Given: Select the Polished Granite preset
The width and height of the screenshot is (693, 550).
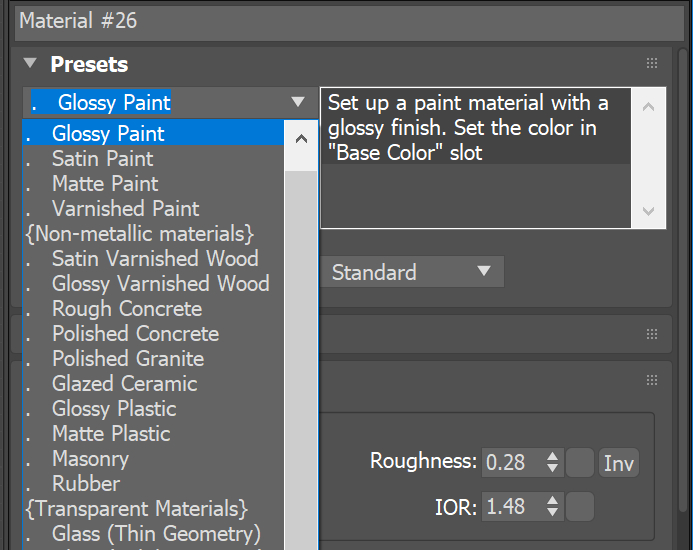Looking at the screenshot, I should 153,358.
